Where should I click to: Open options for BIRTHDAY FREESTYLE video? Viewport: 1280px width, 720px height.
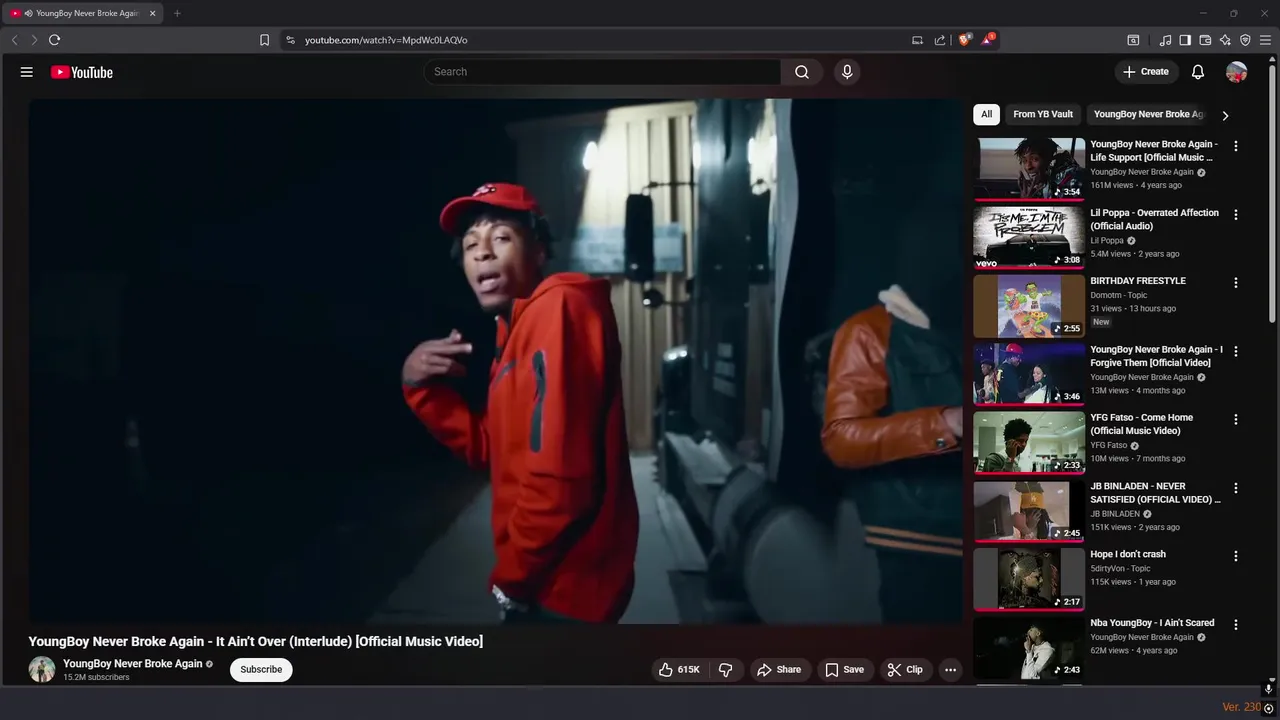pos(1236,283)
